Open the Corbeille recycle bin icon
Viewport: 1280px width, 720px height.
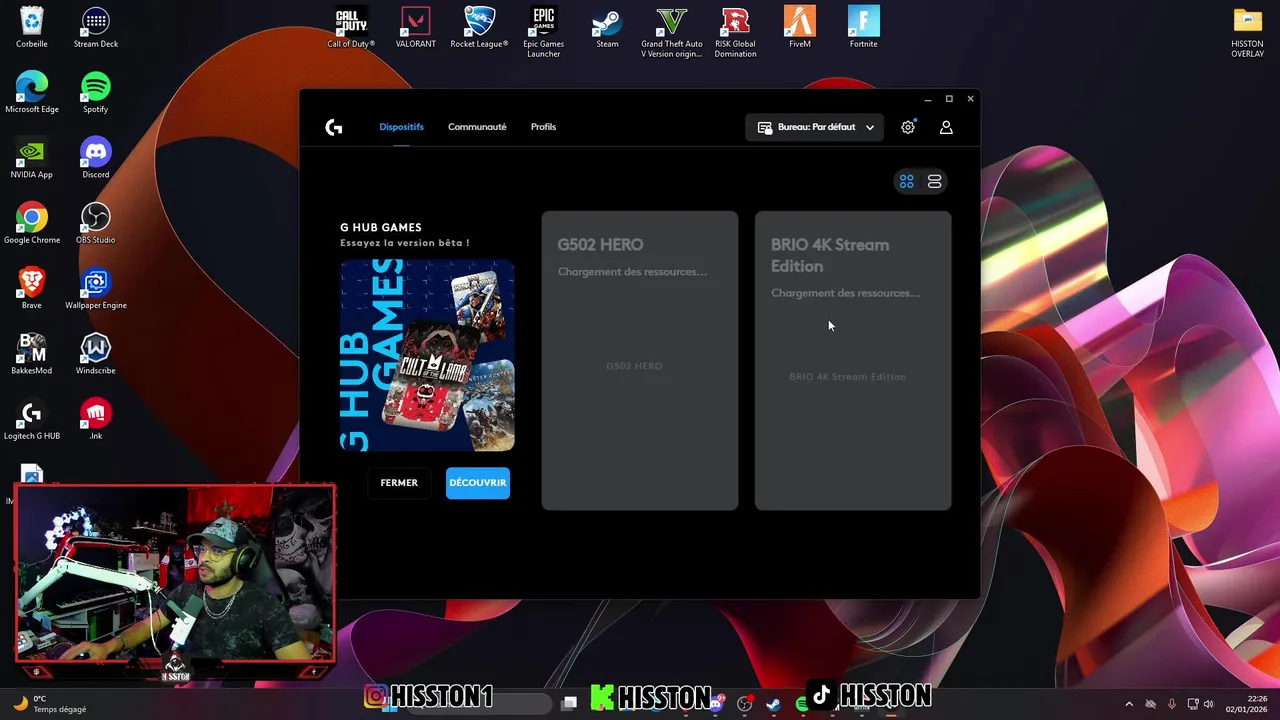pyautogui.click(x=32, y=27)
